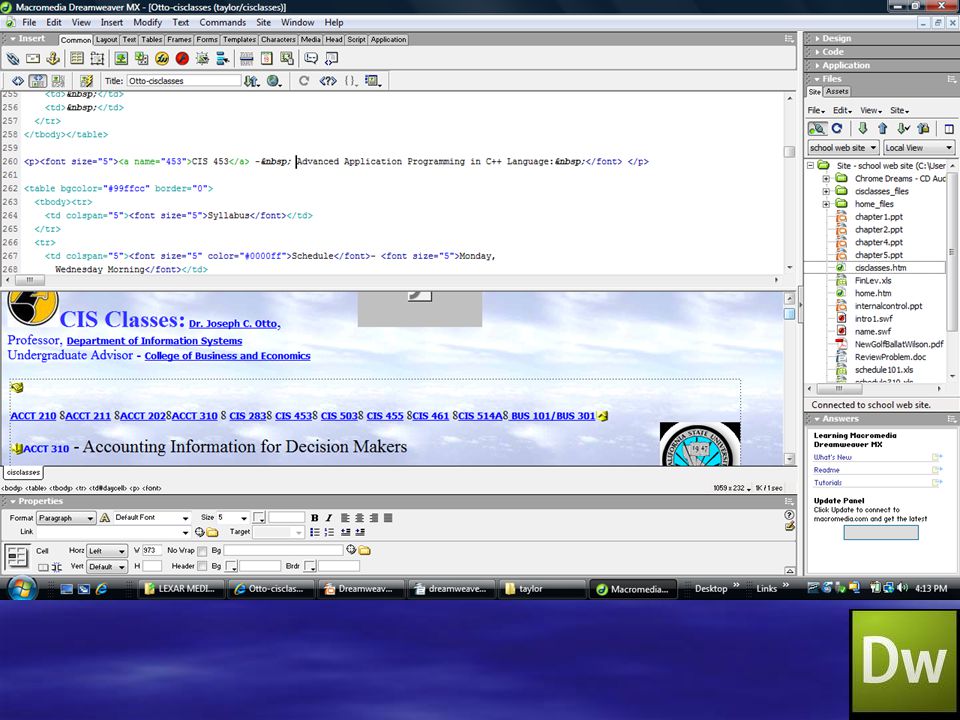960x720 pixels.
Task: Enable the No Wrap checkbox
Action: [202, 551]
